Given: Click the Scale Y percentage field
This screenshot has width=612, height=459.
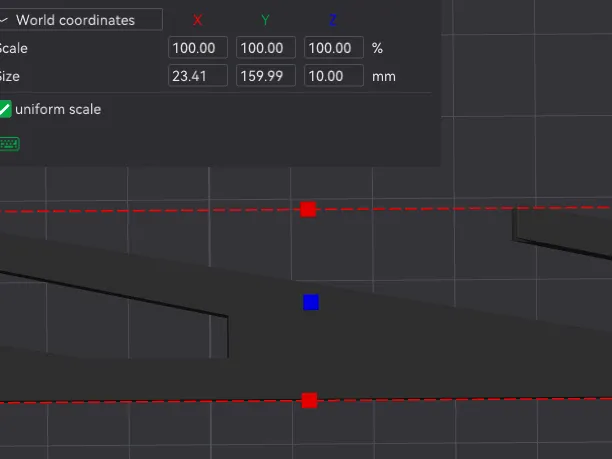Looking at the screenshot, I should (266, 48).
